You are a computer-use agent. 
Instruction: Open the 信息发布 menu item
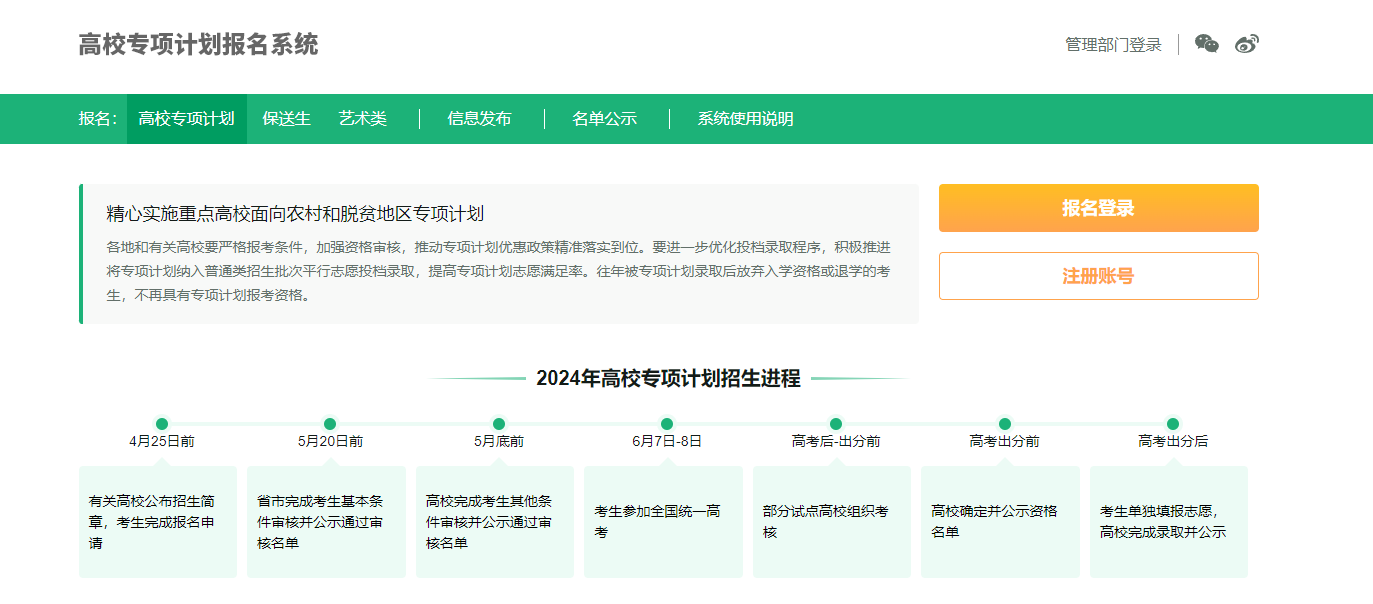click(x=479, y=119)
